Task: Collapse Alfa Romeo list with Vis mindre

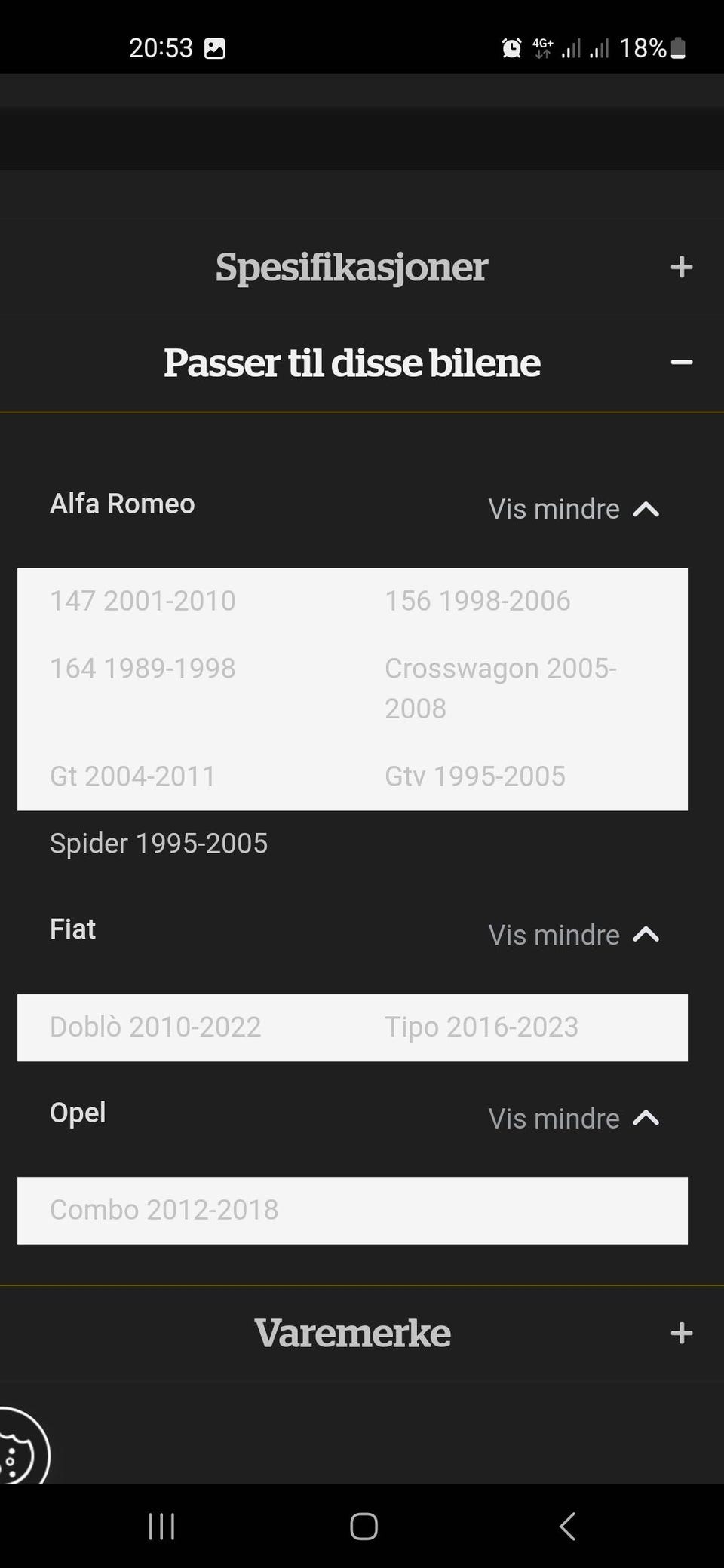Action: tap(573, 509)
